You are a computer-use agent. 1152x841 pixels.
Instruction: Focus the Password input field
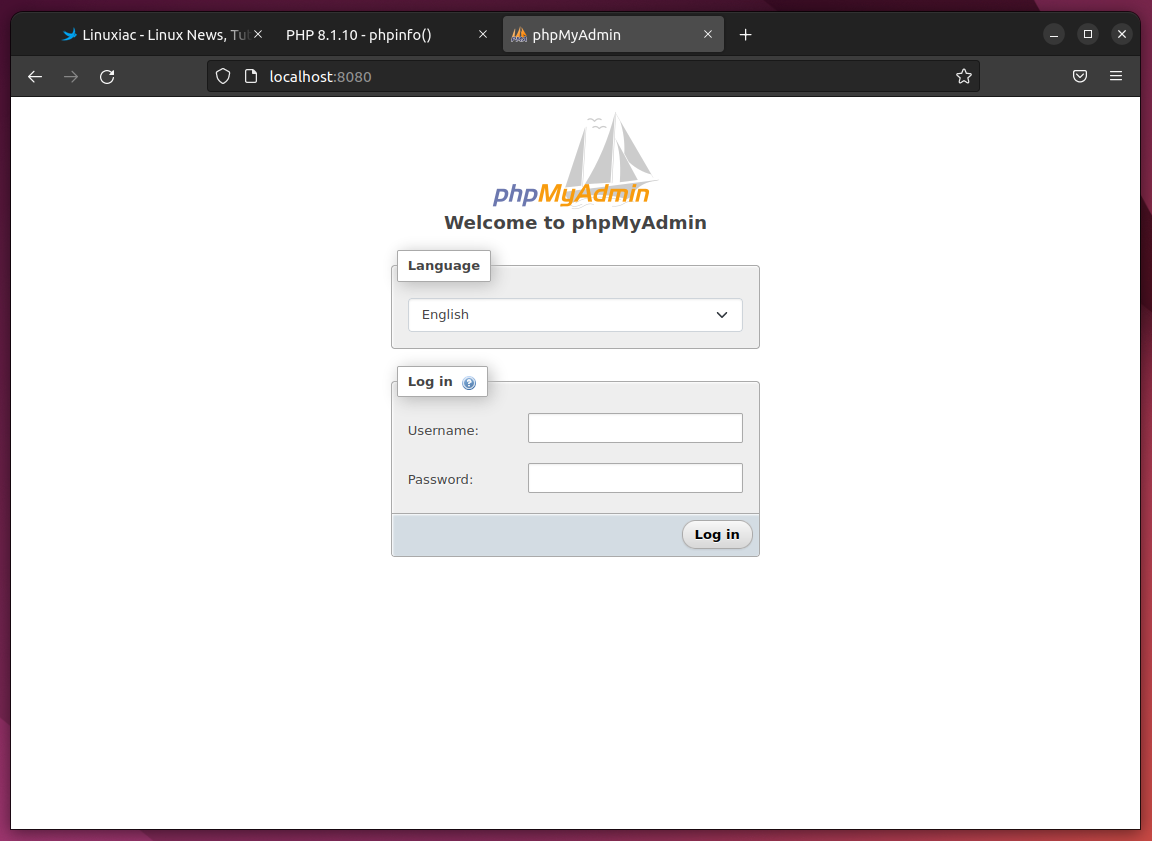click(636, 478)
